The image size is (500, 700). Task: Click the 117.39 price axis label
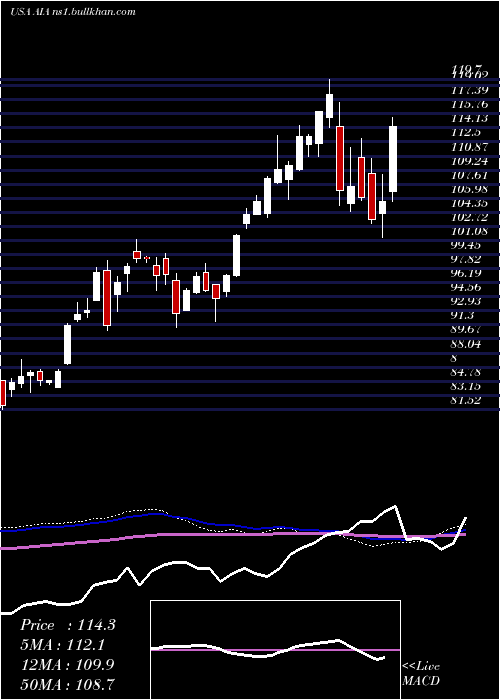coord(470,90)
